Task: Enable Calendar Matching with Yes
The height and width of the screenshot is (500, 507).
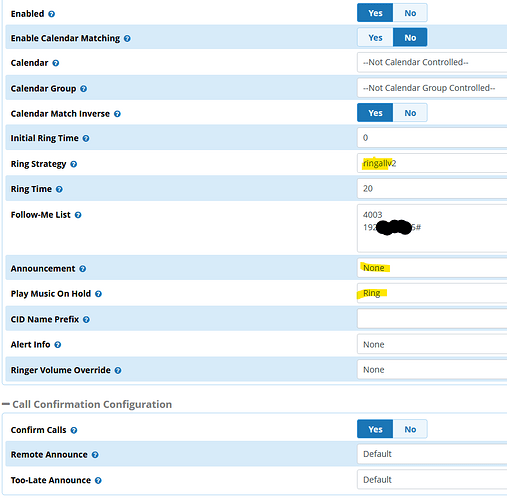Action: (375, 38)
